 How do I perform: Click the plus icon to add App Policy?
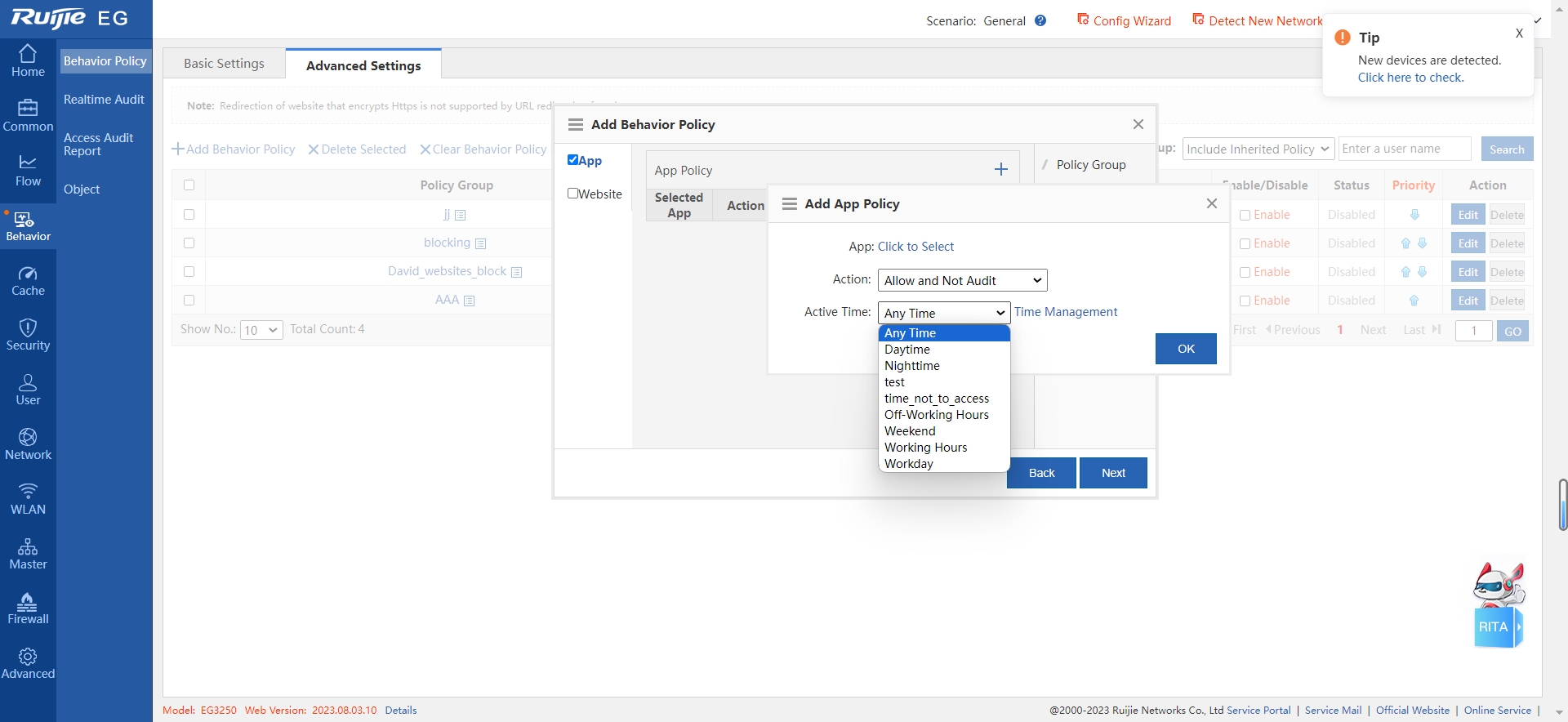pyautogui.click(x=1000, y=170)
